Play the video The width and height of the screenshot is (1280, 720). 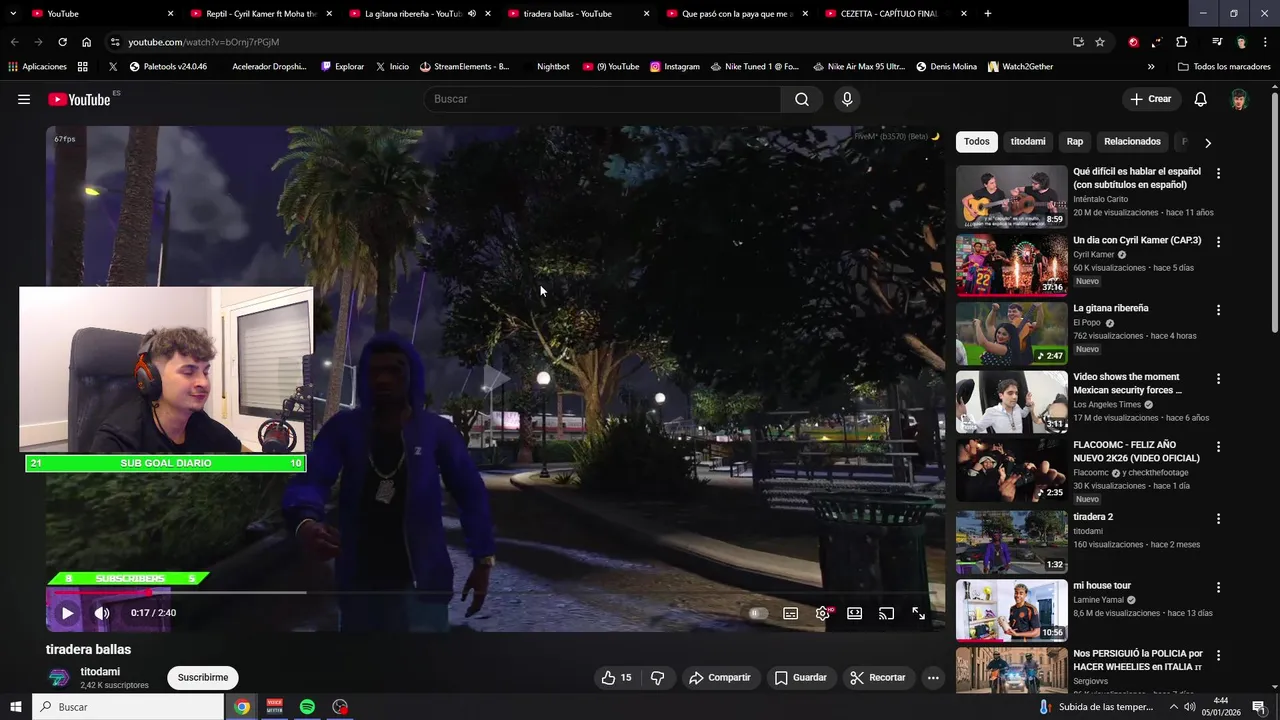point(67,613)
